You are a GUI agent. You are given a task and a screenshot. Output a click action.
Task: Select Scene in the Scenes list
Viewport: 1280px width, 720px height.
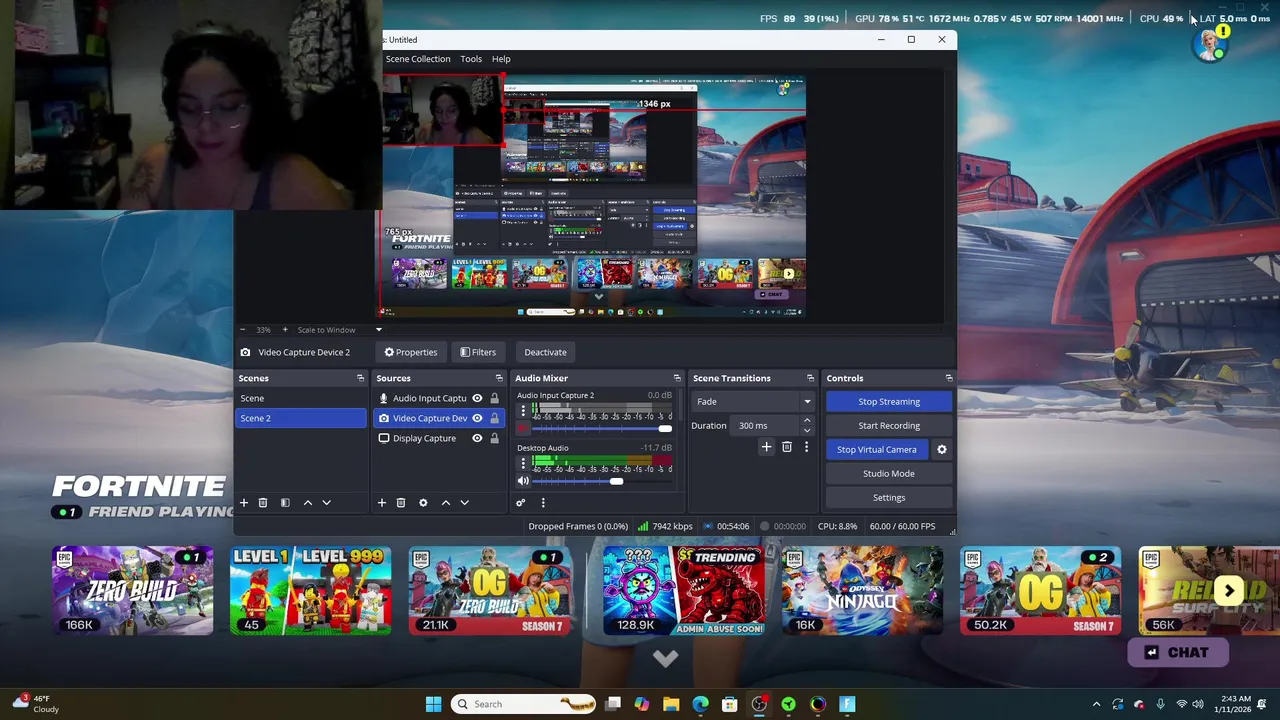[301, 398]
